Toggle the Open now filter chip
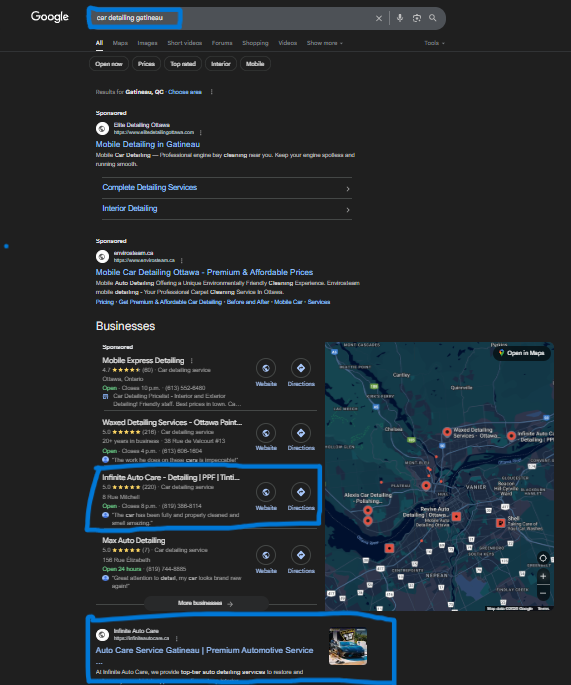This screenshot has width=571, height=685. (109, 64)
